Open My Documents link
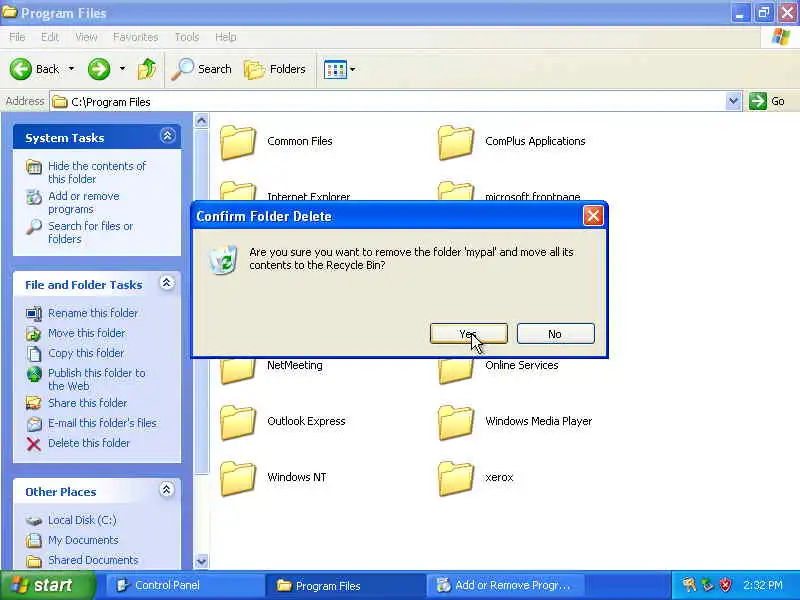The width and height of the screenshot is (800, 600). pos(83,540)
